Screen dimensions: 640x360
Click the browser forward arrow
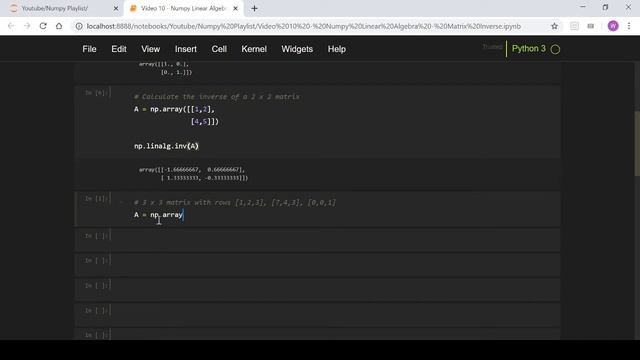click(x=27, y=26)
